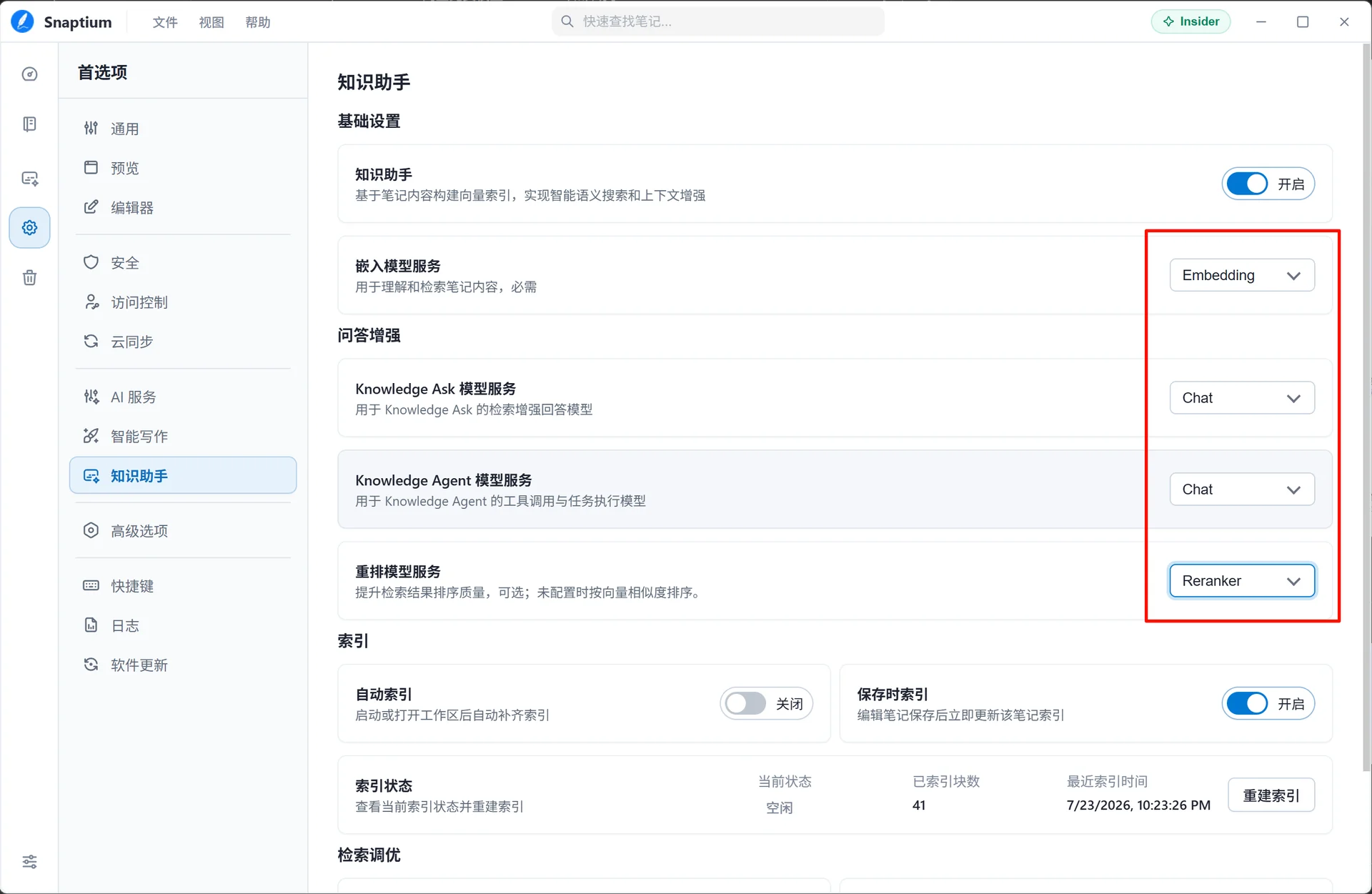Click the 安全 shield icon

(91, 262)
